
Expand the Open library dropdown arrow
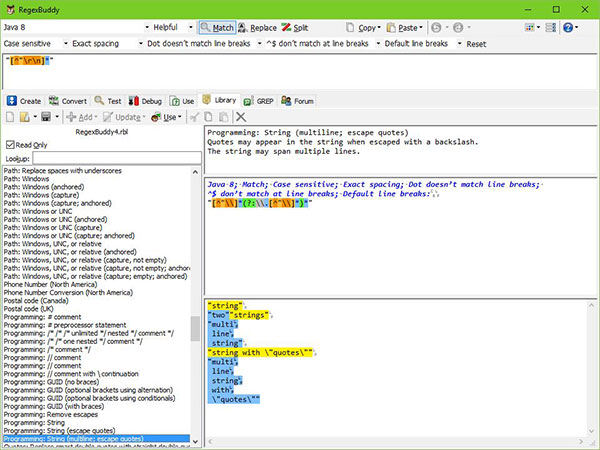pos(35,117)
